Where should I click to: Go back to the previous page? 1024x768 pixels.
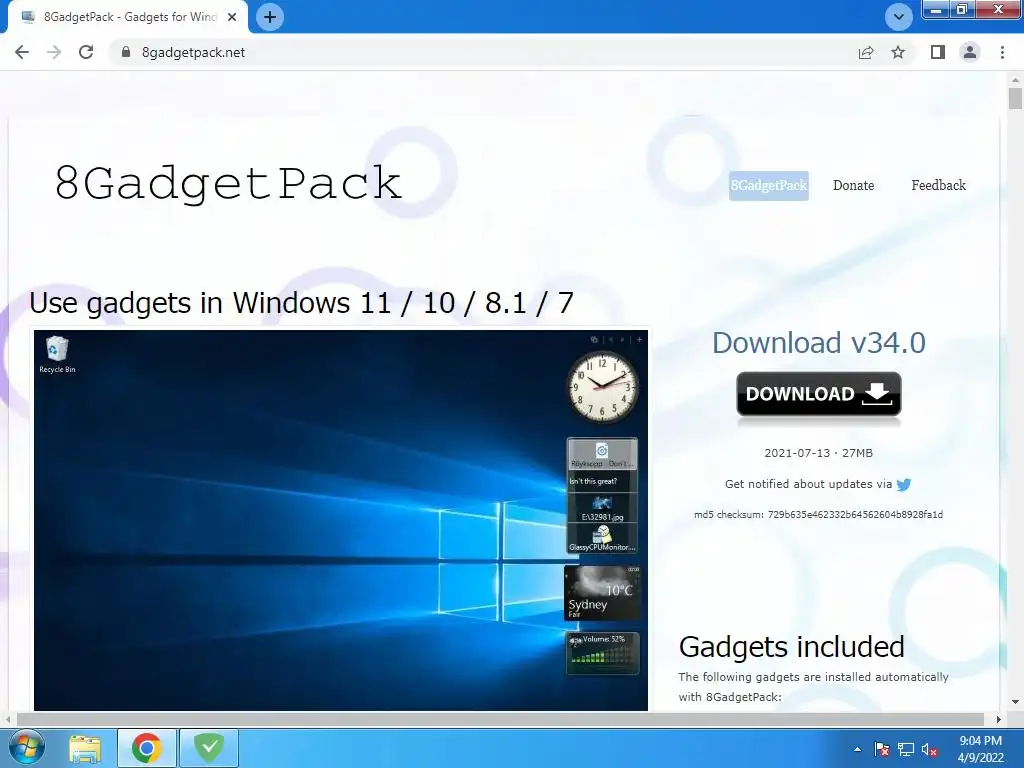pos(22,52)
